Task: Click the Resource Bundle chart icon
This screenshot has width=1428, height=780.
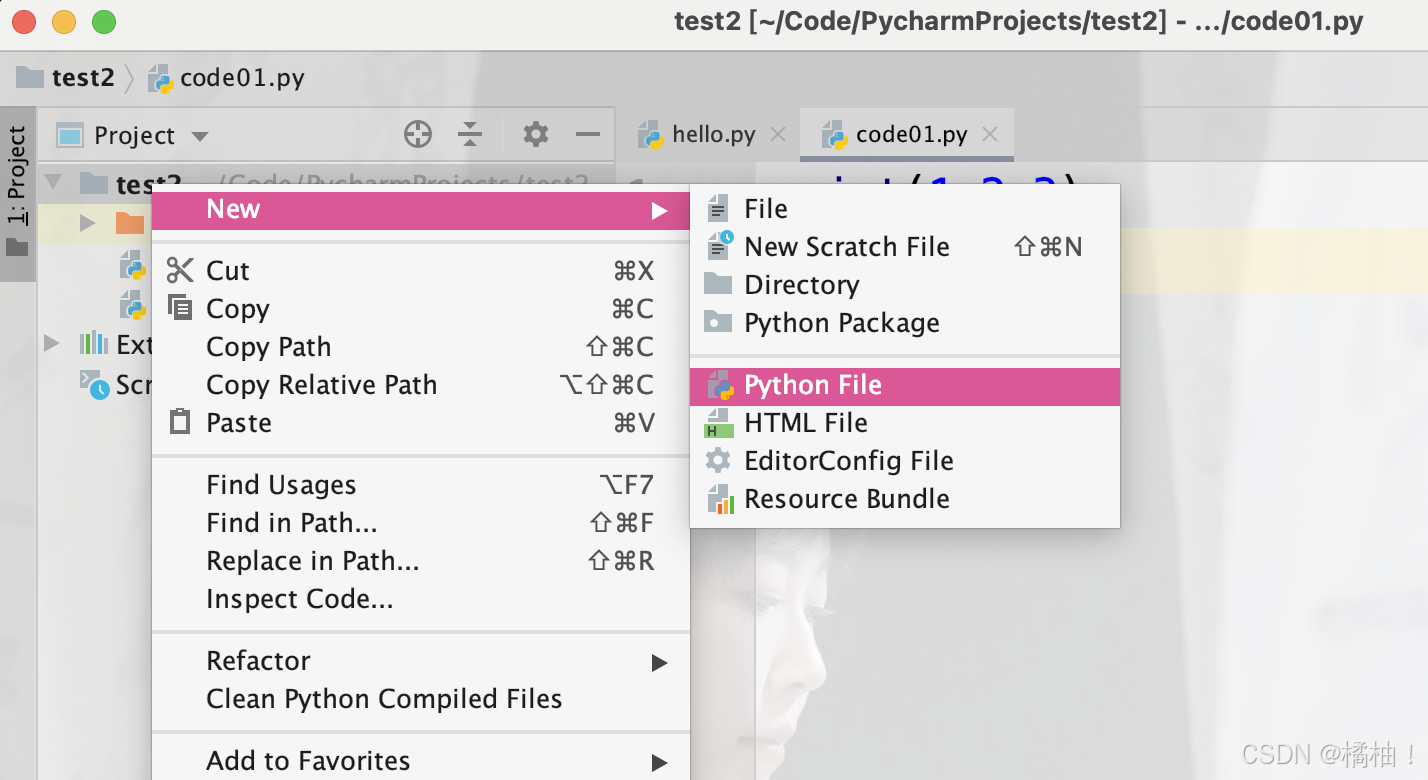Action: (720, 499)
